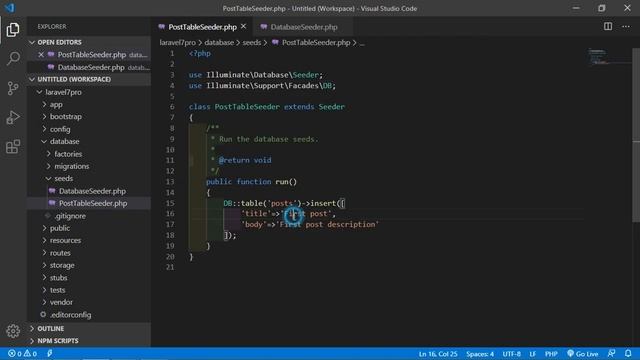Close the PostTableSeeder.php tab
This screenshot has width=640, height=360.
(244, 27)
